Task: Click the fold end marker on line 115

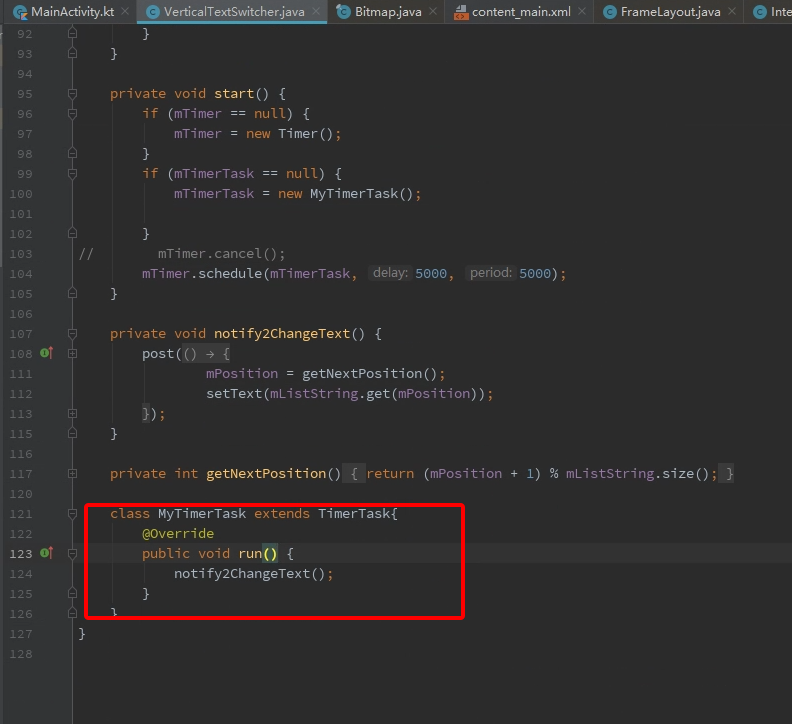Action: (x=72, y=433)
